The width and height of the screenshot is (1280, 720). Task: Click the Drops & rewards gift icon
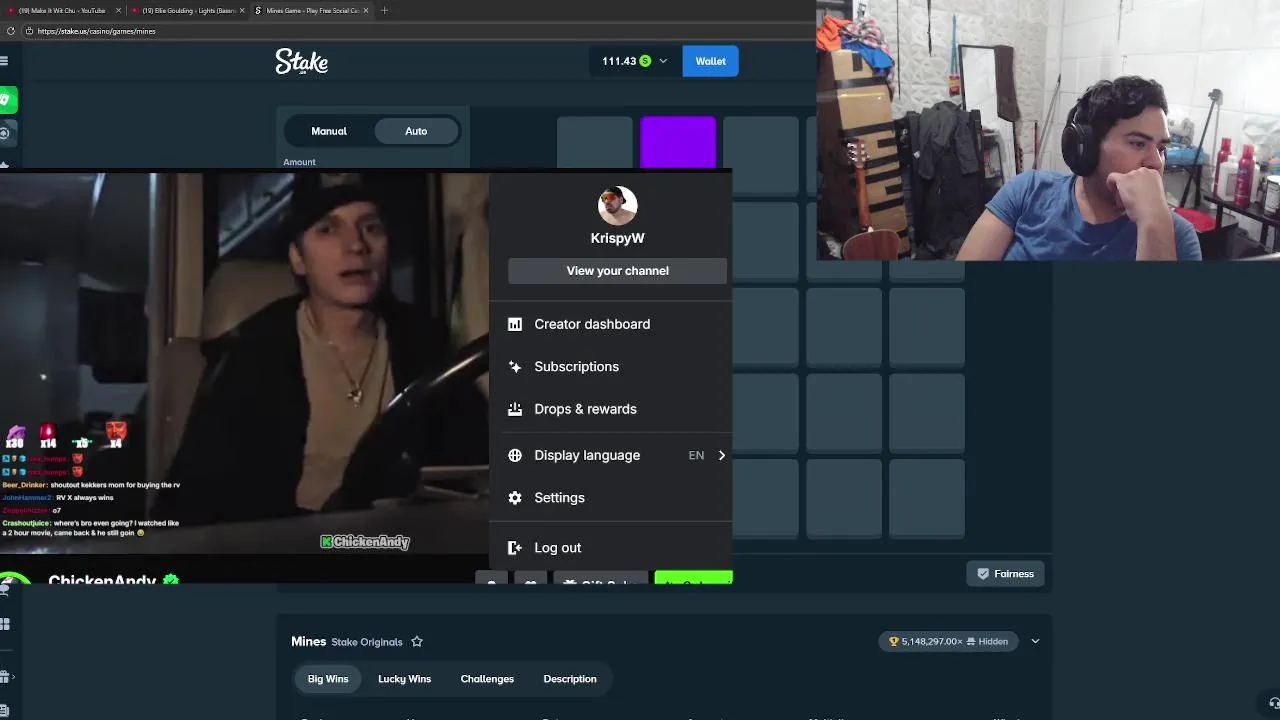(515, 409)
